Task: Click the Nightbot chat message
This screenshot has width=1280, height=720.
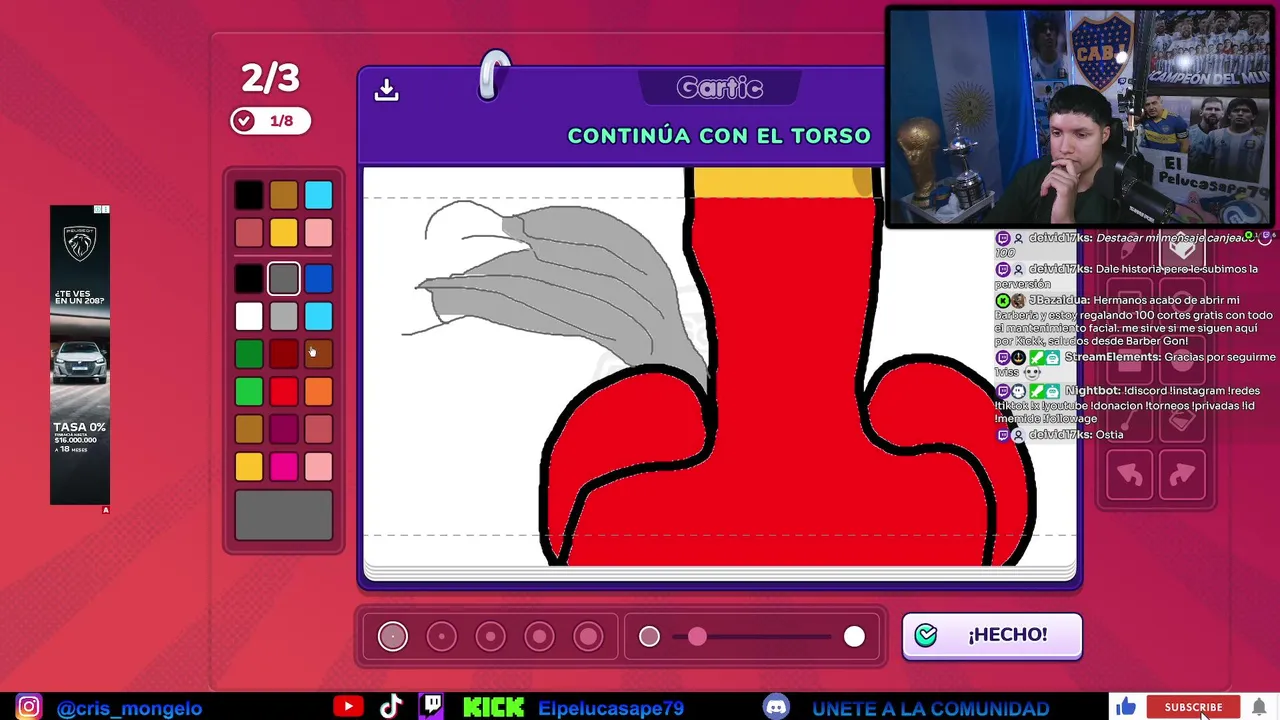Action: pos(1128,405)
